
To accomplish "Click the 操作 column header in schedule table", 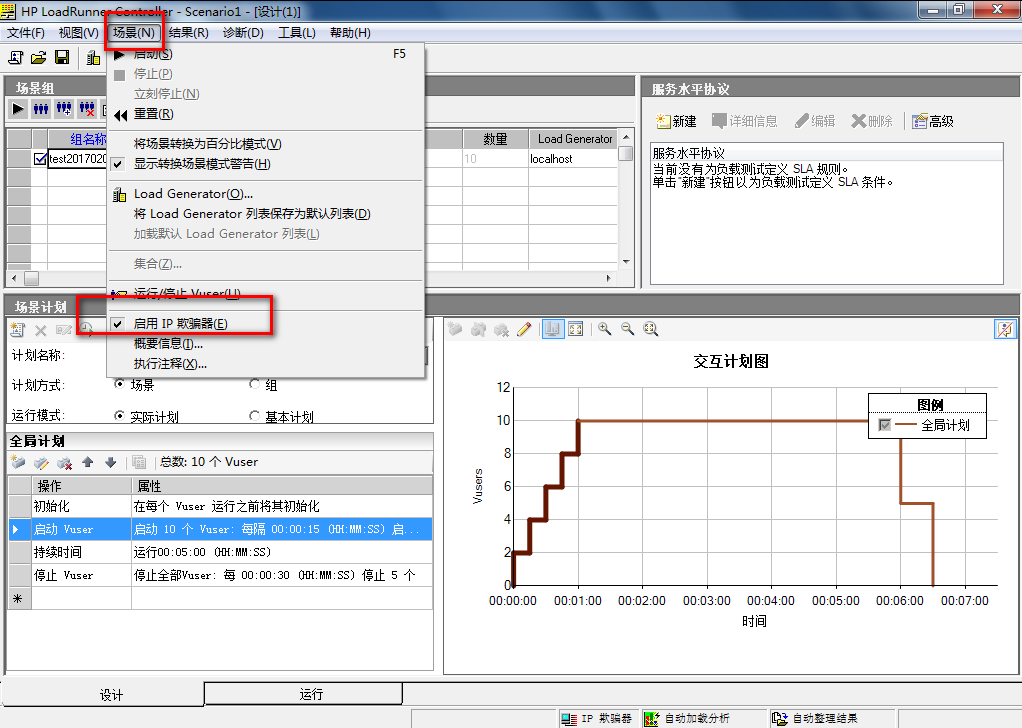I will (81, 486).
